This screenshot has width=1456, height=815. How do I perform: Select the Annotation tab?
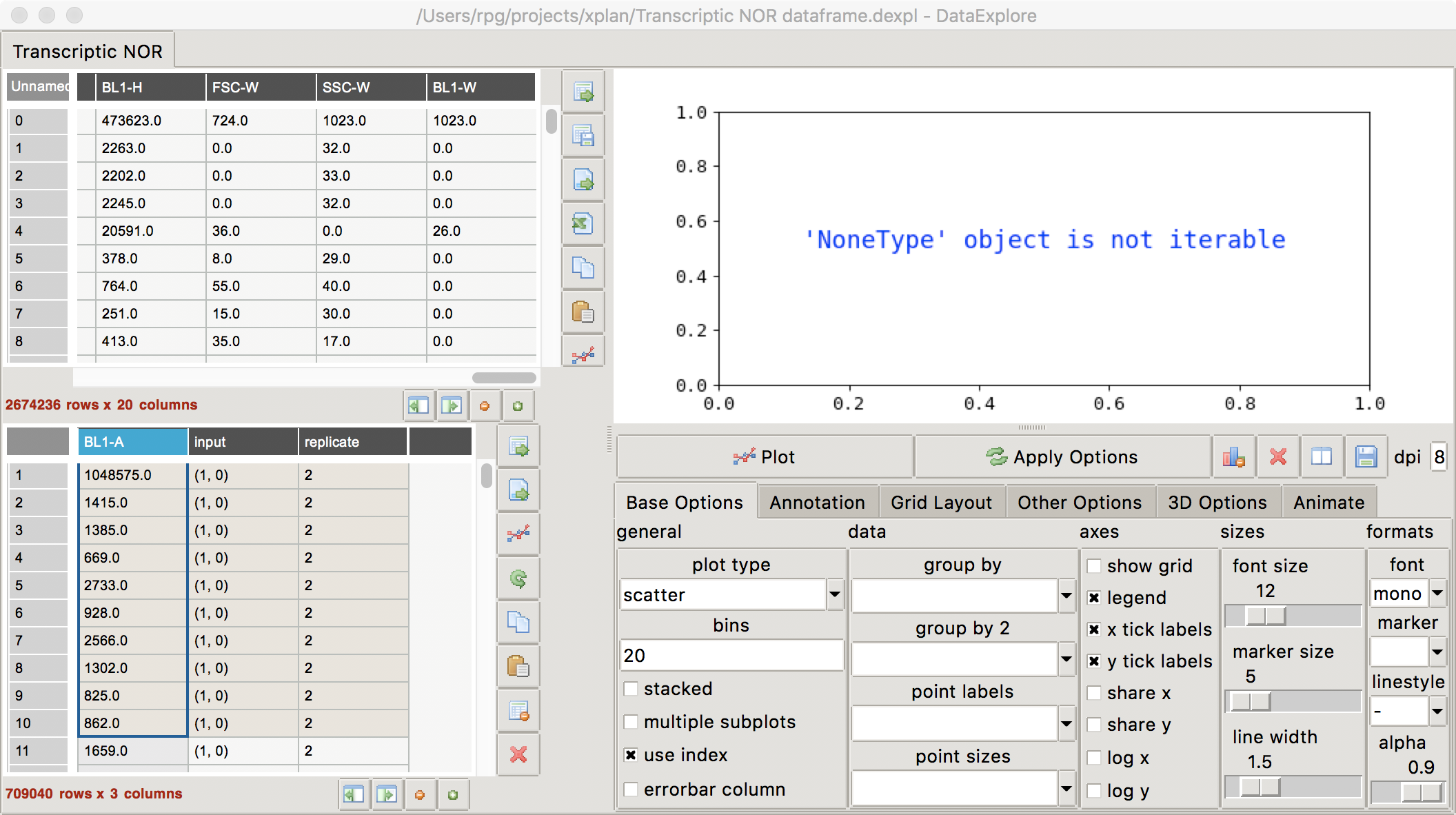(817, 501)
